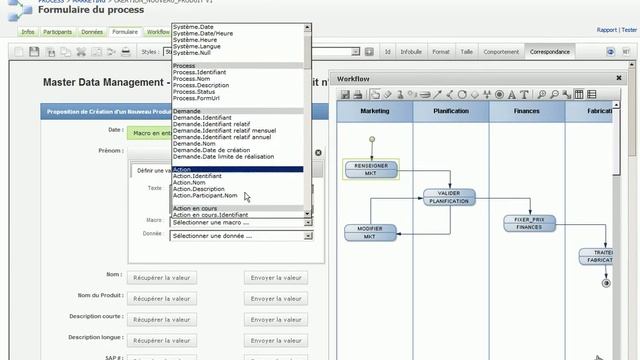This screenshot has height=360, width=640.
Task: Choose Action.Identifiant from the macro list
Action: (x=197, y=176)
